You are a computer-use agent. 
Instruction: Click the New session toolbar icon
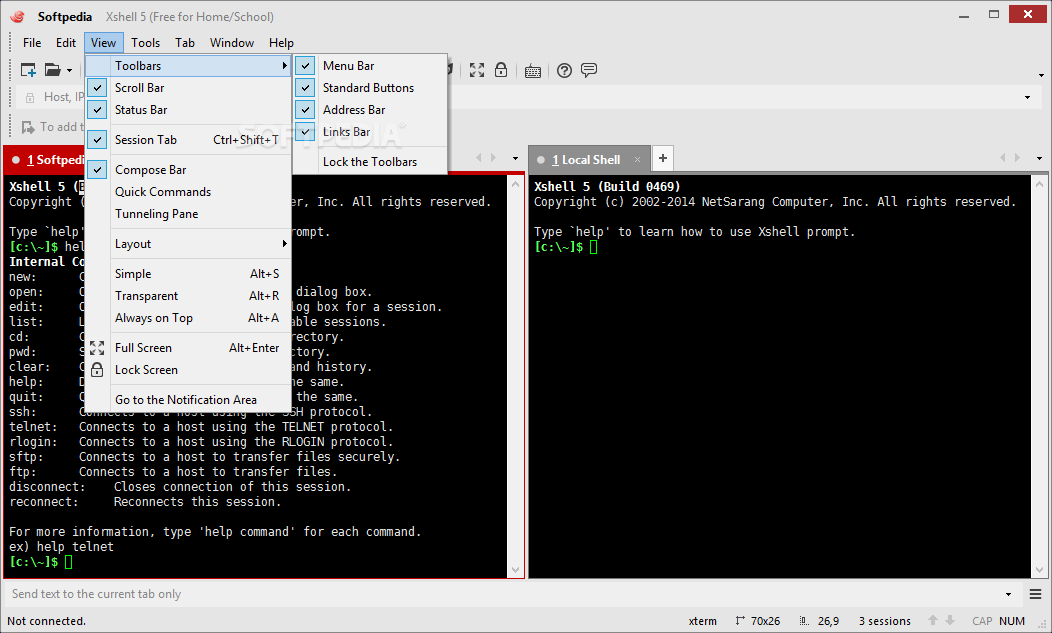tap(28, 70)
